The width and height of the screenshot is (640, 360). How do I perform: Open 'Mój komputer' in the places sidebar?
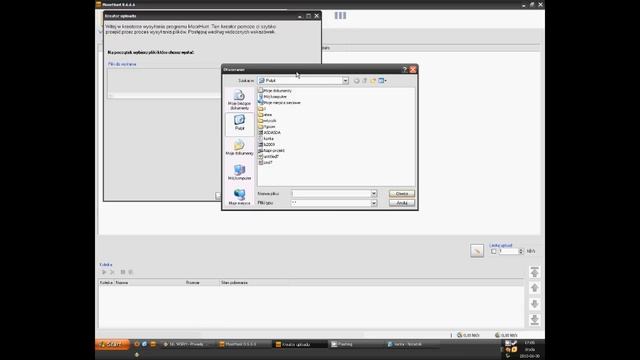tap(240, 172)
